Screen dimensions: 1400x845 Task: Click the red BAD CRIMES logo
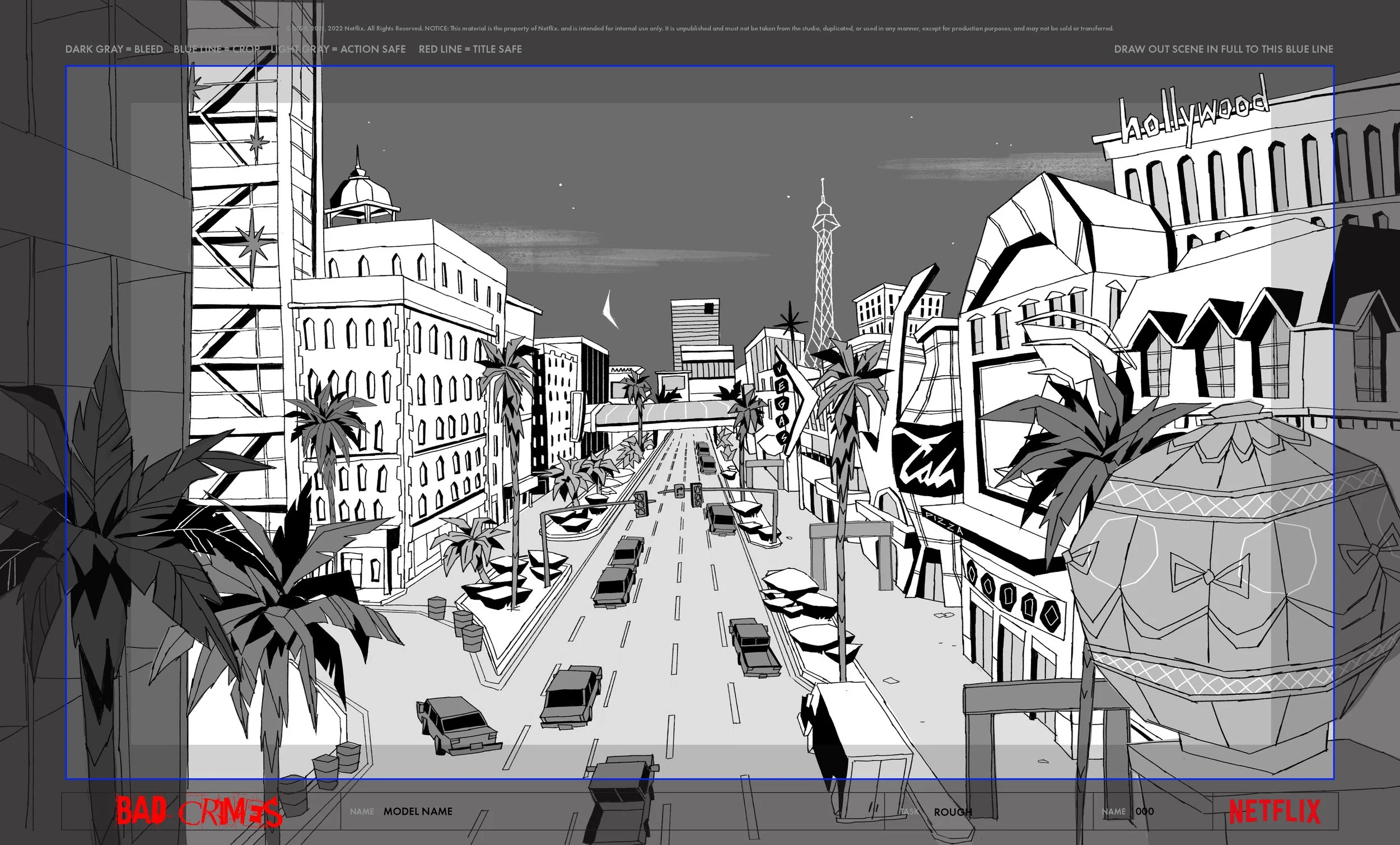(x=199, y=811)
